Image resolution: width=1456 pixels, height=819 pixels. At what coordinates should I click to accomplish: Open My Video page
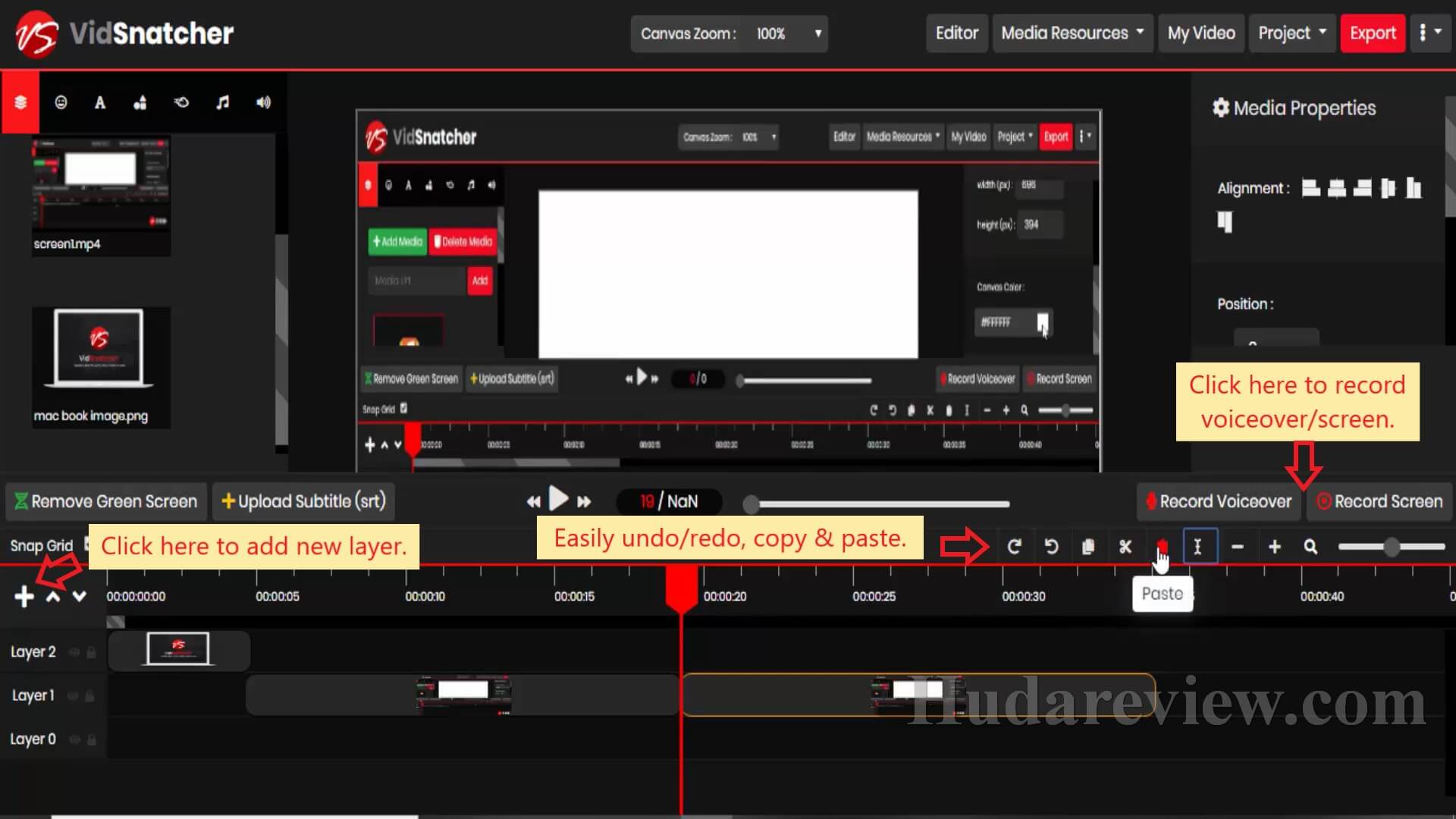click(x=1201, y=33)
